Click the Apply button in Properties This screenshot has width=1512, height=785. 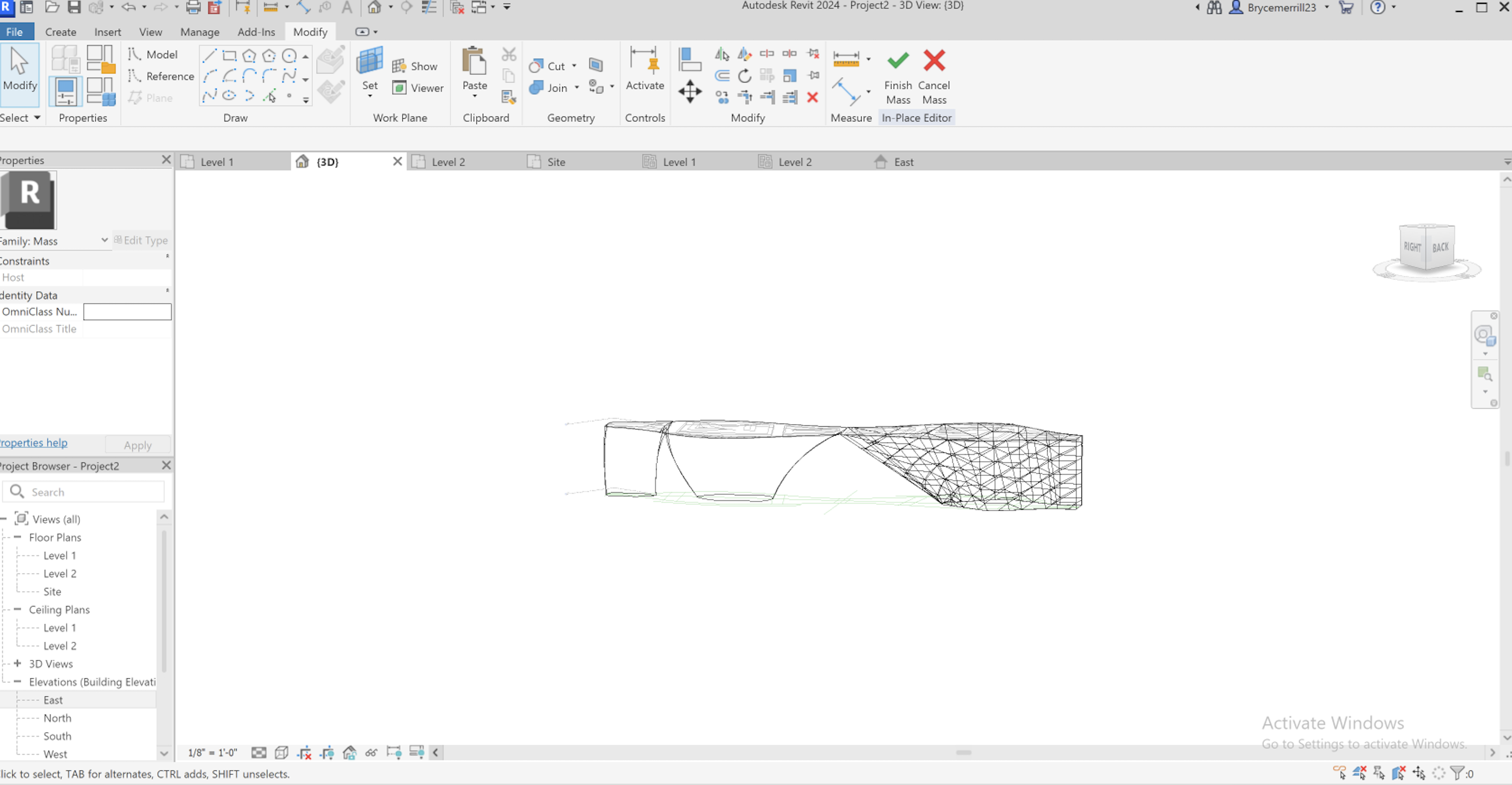point(137,444)
